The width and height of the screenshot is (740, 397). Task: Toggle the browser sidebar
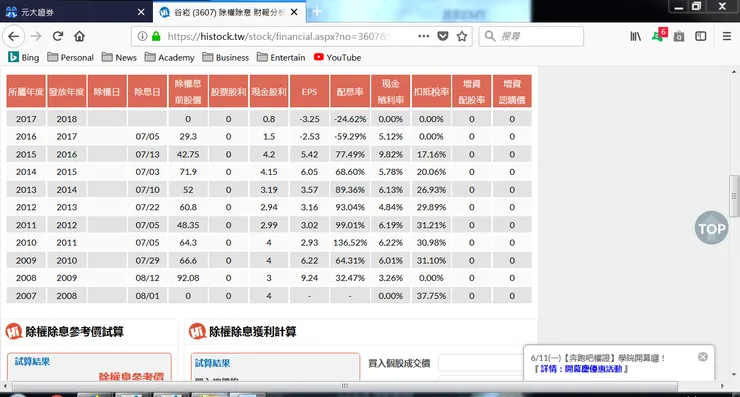pyautogui.click(x=701, y=36)
